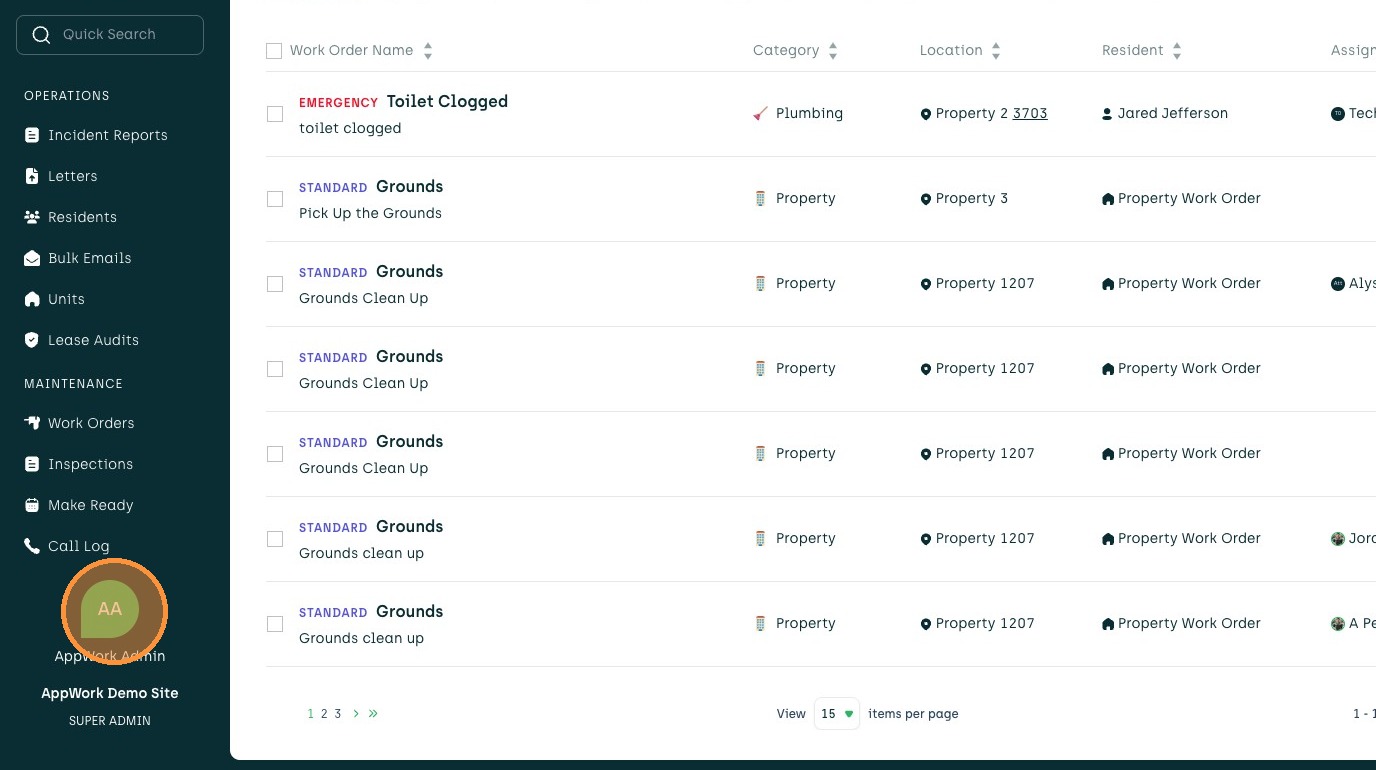Check the Toilet Clogged work order checkbox
The width and height of the screenshot is (1376, 770).
tap(275, 114)
